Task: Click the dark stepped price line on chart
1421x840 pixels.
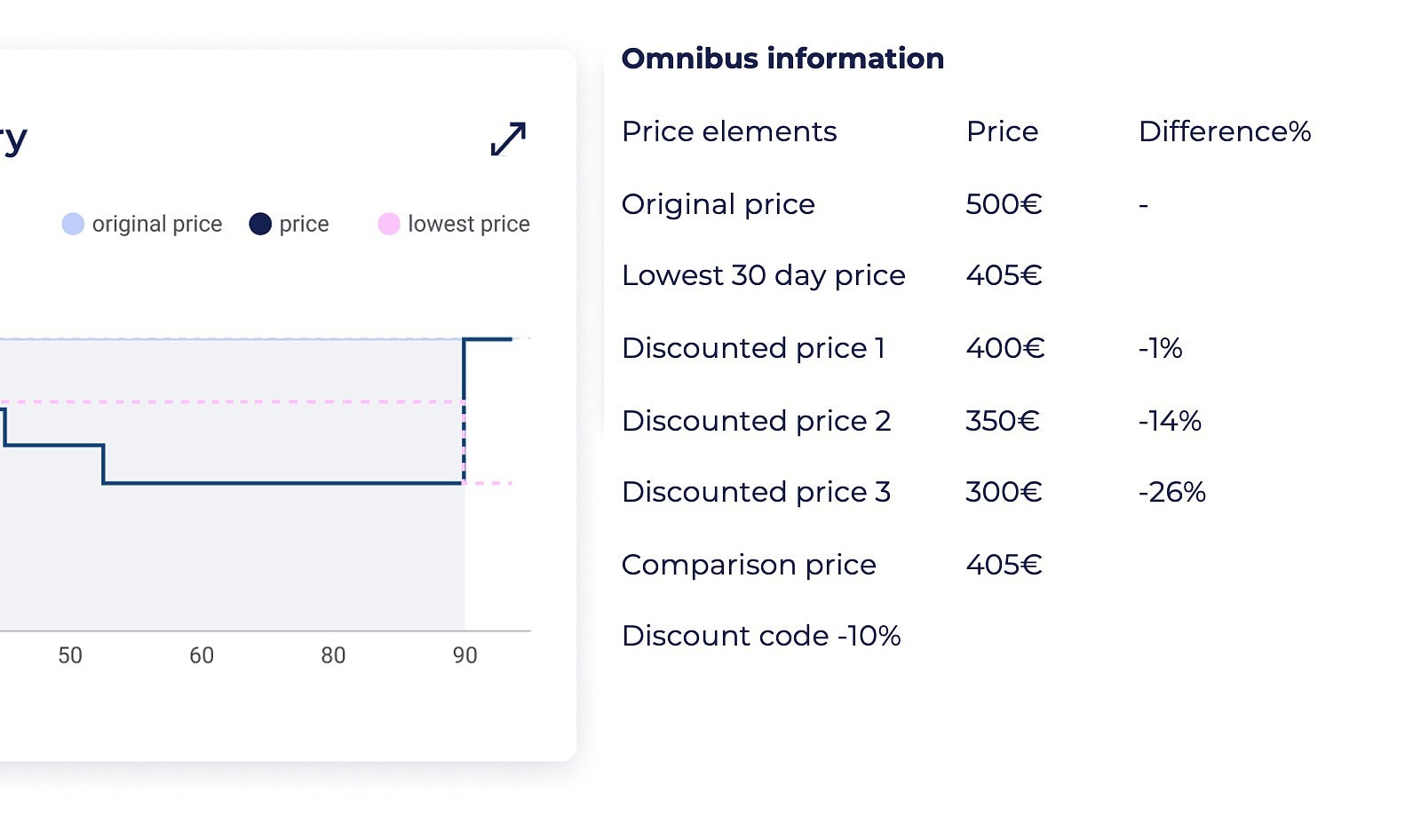Action: click(x=266, y=484)
